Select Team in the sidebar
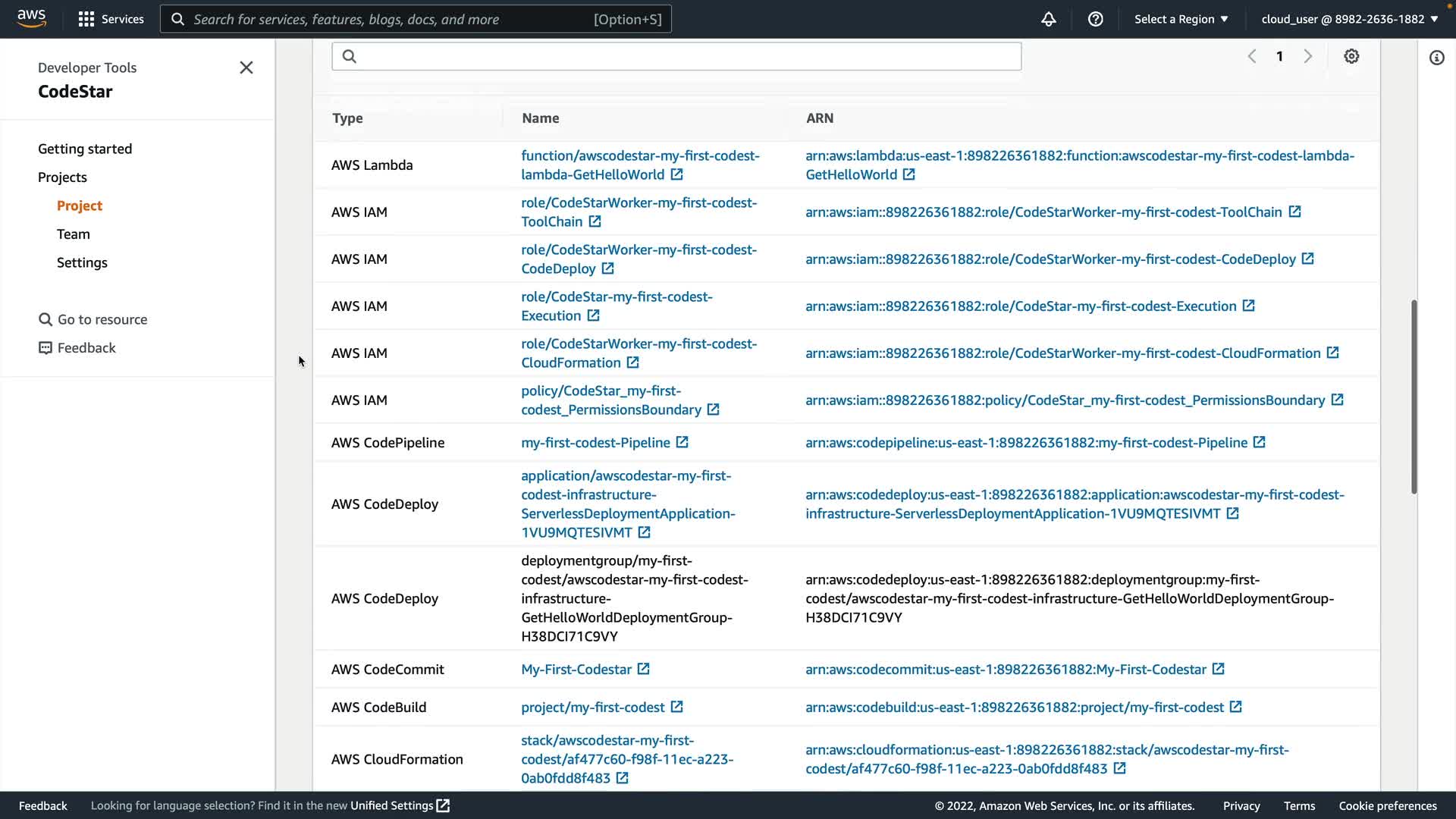This screenshot has width=1456, height=819. tap(73, 234)
